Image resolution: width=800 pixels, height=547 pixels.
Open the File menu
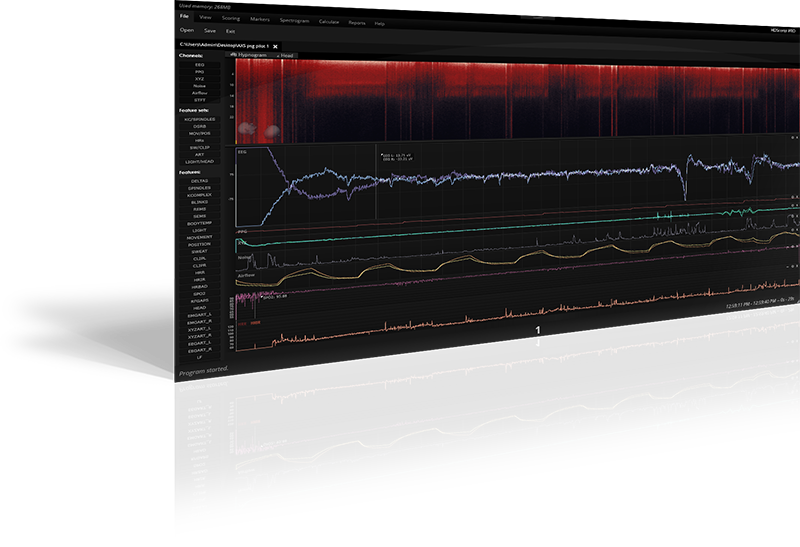pos(184,18)
